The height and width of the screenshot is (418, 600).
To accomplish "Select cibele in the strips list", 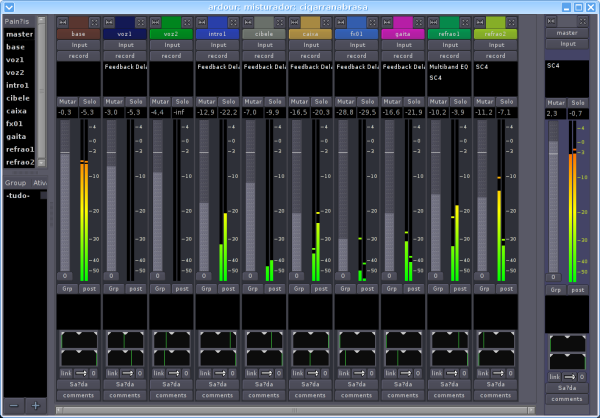I will click(x=18, y=98).
